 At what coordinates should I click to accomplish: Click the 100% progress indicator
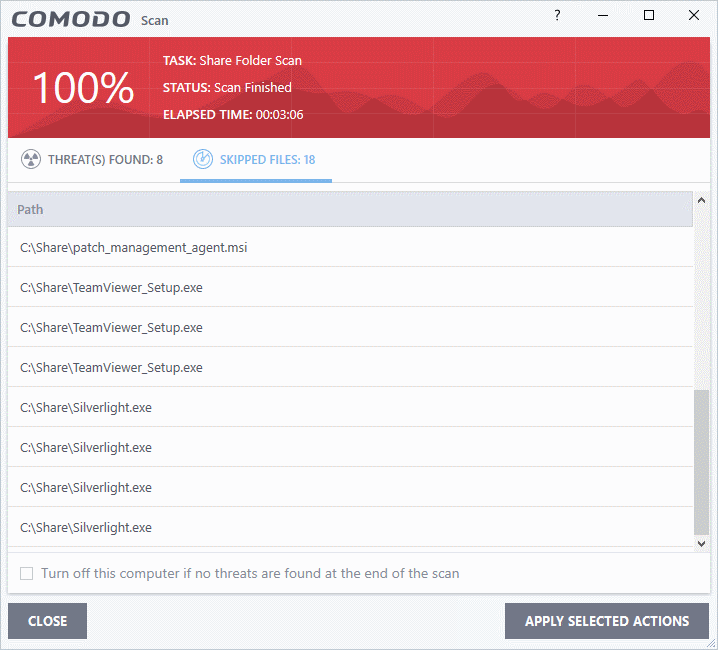pyautogui.click(x=83, y=87)
